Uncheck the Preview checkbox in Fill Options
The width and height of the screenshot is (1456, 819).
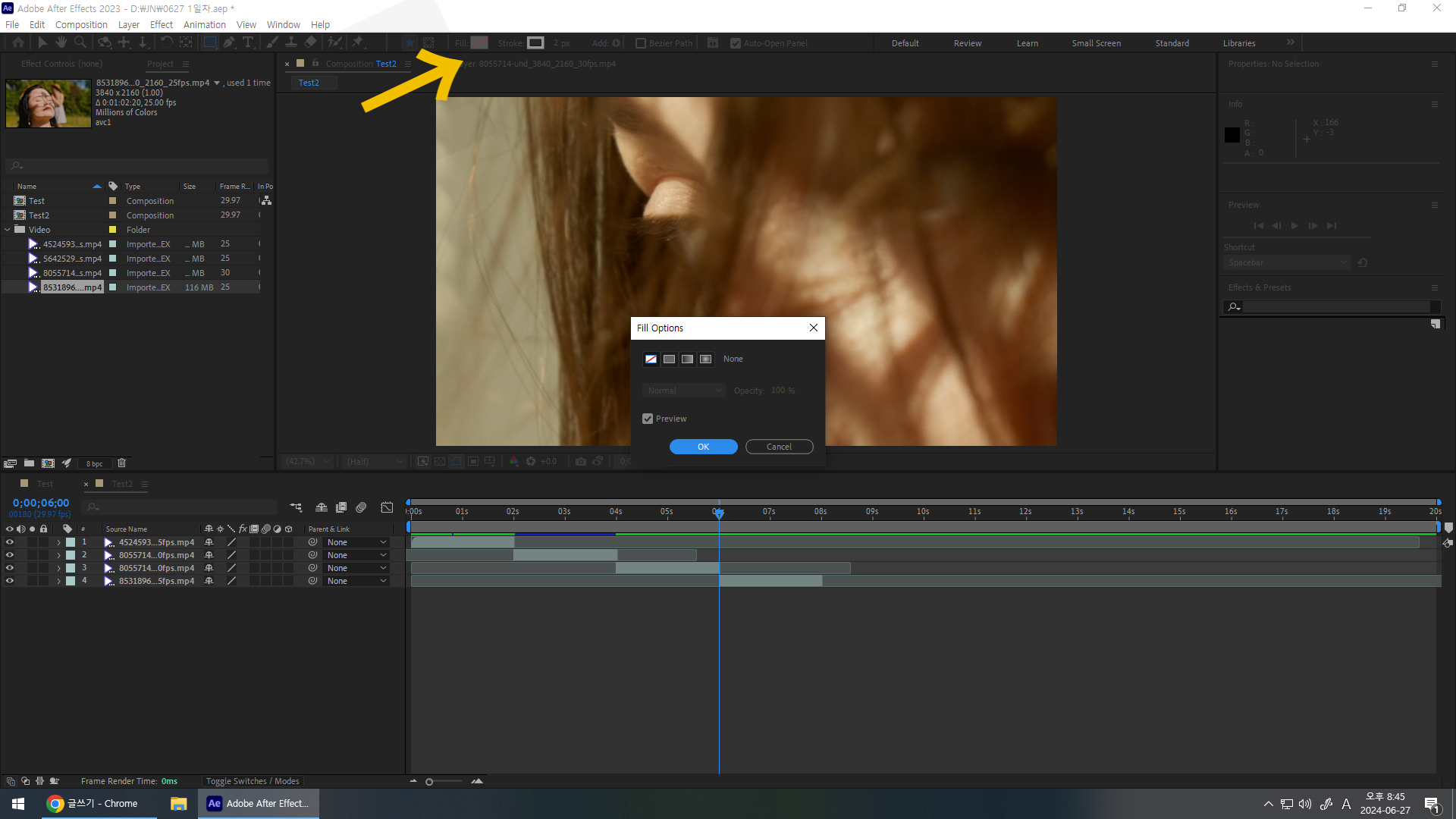point(648,419)
